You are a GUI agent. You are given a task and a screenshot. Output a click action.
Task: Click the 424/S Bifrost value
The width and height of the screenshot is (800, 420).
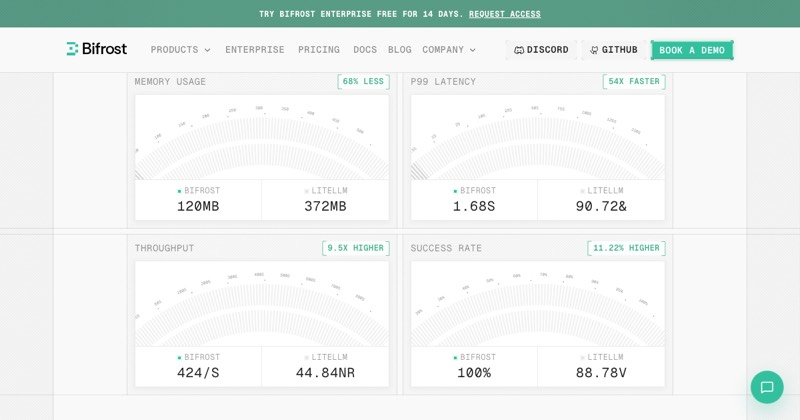(x=198, y=373)
